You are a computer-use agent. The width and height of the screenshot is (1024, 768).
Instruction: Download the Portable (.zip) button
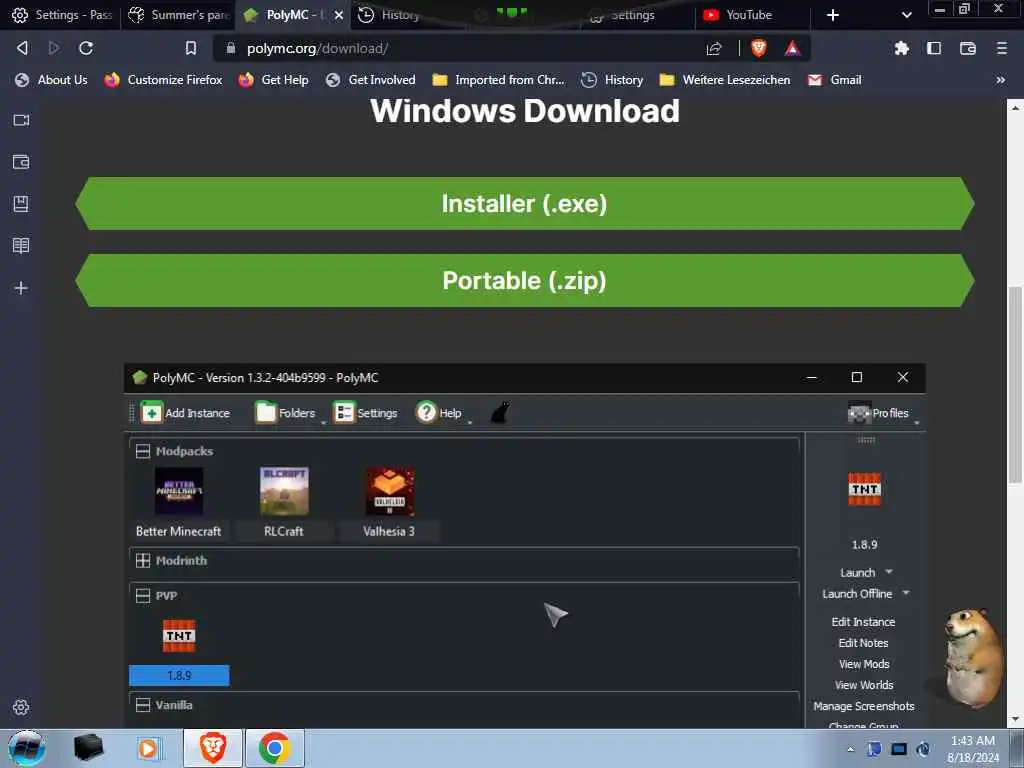(x=524, y=280)
